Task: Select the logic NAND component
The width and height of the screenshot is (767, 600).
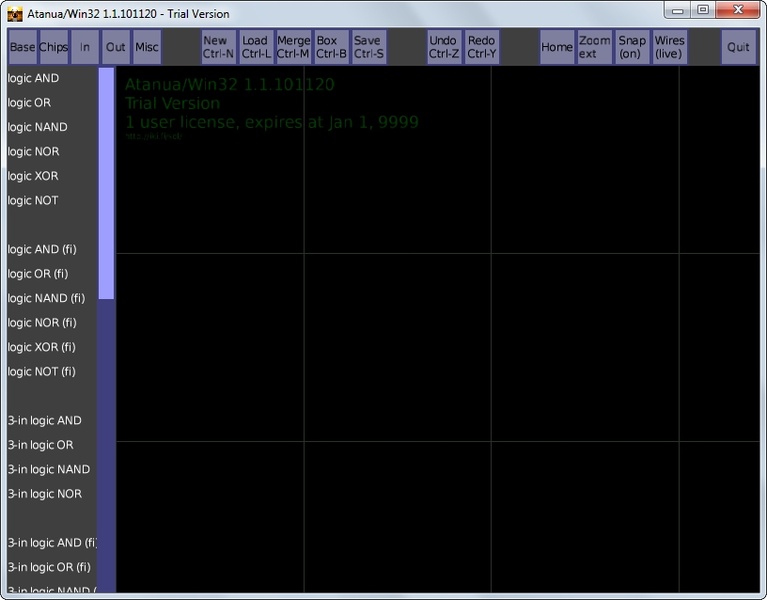Action: tap(38, 127)
